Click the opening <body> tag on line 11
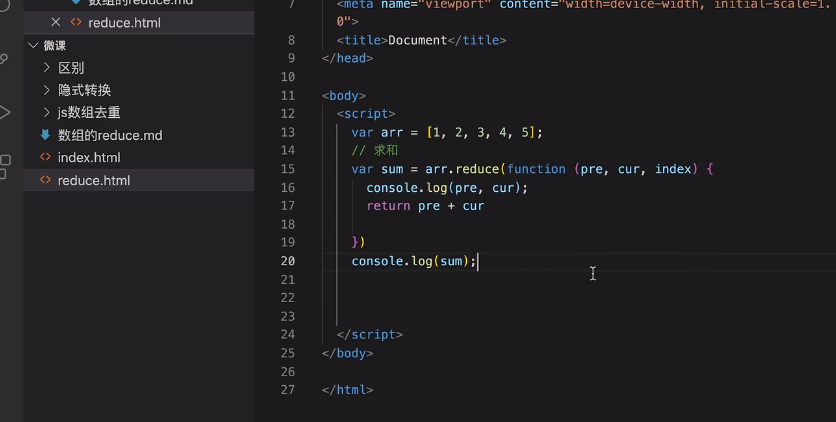836x422 pixels. click(x=344, y=96)
